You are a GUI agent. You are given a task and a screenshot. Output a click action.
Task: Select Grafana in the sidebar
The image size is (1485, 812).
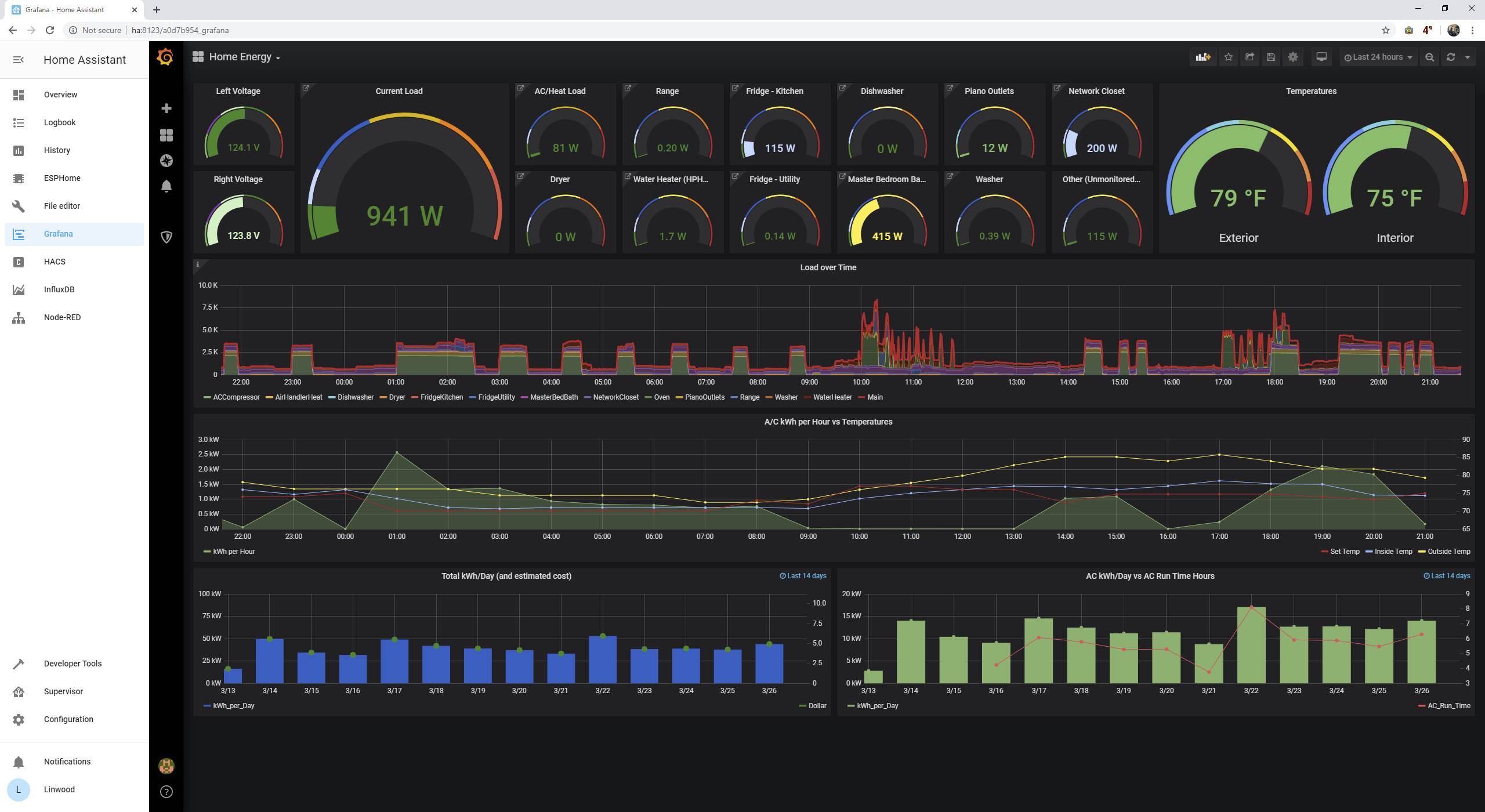click(x=74, y=234)
